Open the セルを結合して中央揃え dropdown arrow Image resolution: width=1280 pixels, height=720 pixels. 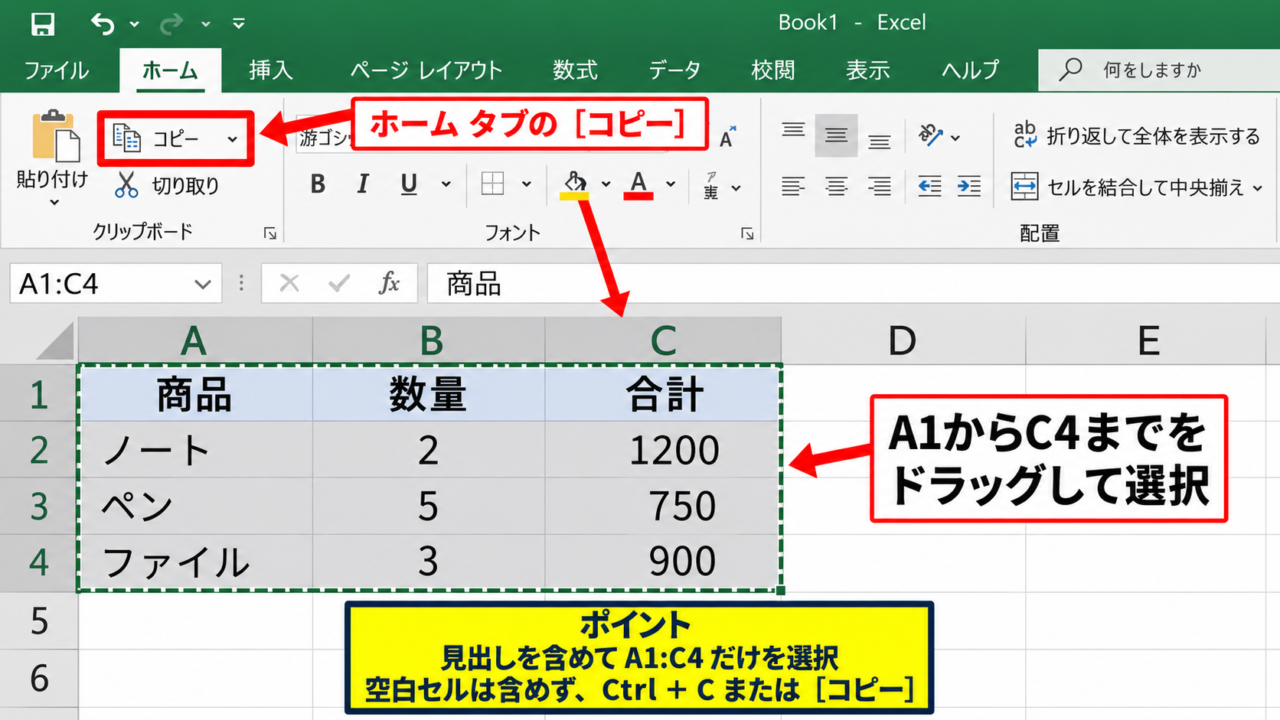pyautogui.click(x=1258, y=187)
